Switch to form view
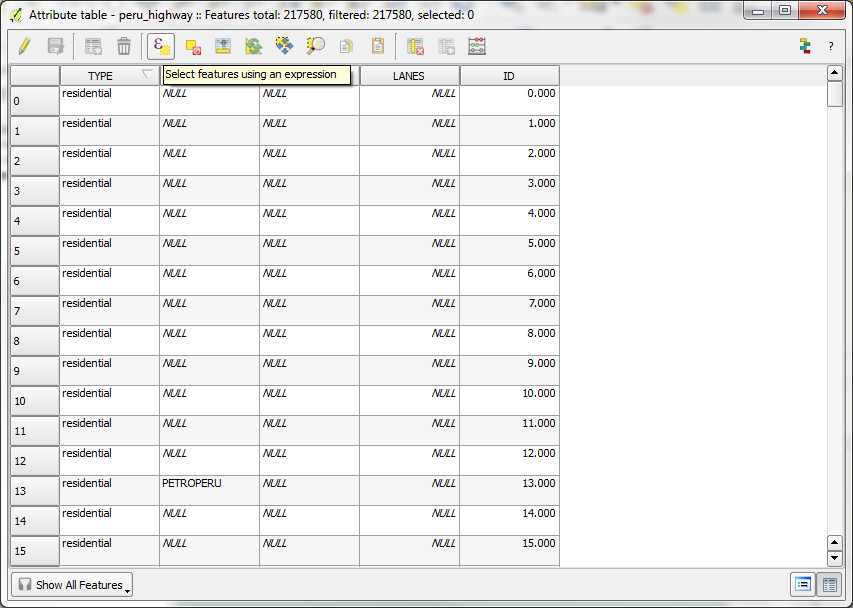This screenshot has height=608, width=853. [x=803, y=585]
